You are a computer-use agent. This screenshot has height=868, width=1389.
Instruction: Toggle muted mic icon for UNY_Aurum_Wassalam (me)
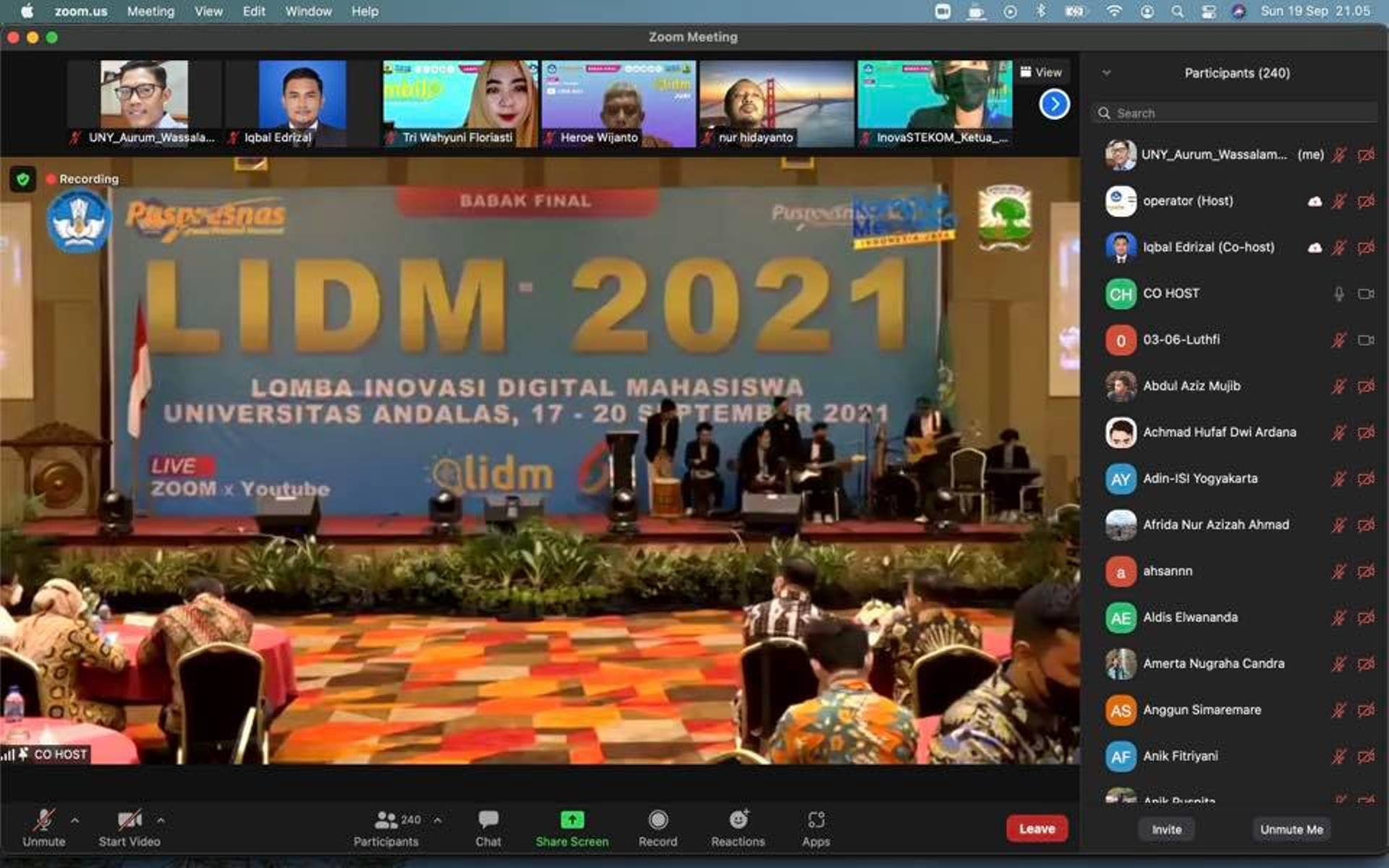point(1339,155)
